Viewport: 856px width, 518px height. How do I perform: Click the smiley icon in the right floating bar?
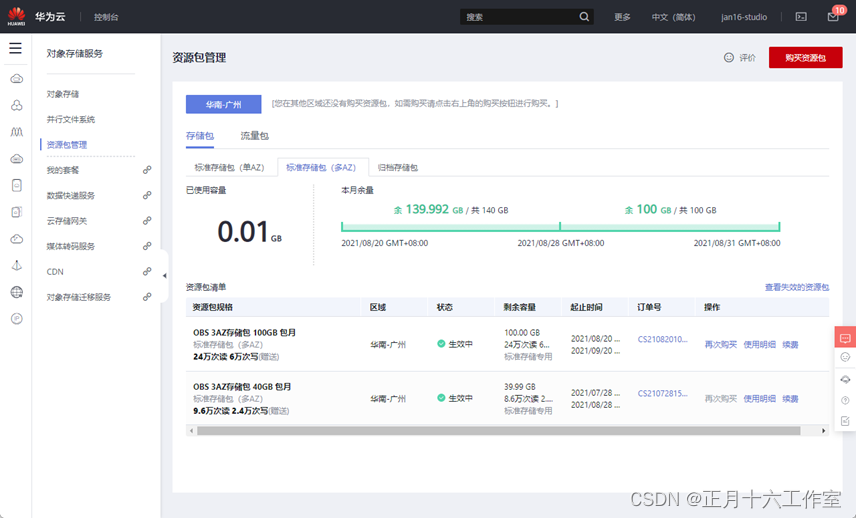point(845,357)
